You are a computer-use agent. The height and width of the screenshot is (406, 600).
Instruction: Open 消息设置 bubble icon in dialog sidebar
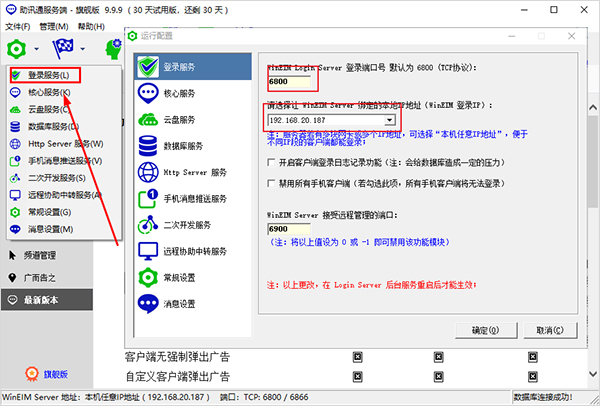pyautogui.click(x=148, y=304)
